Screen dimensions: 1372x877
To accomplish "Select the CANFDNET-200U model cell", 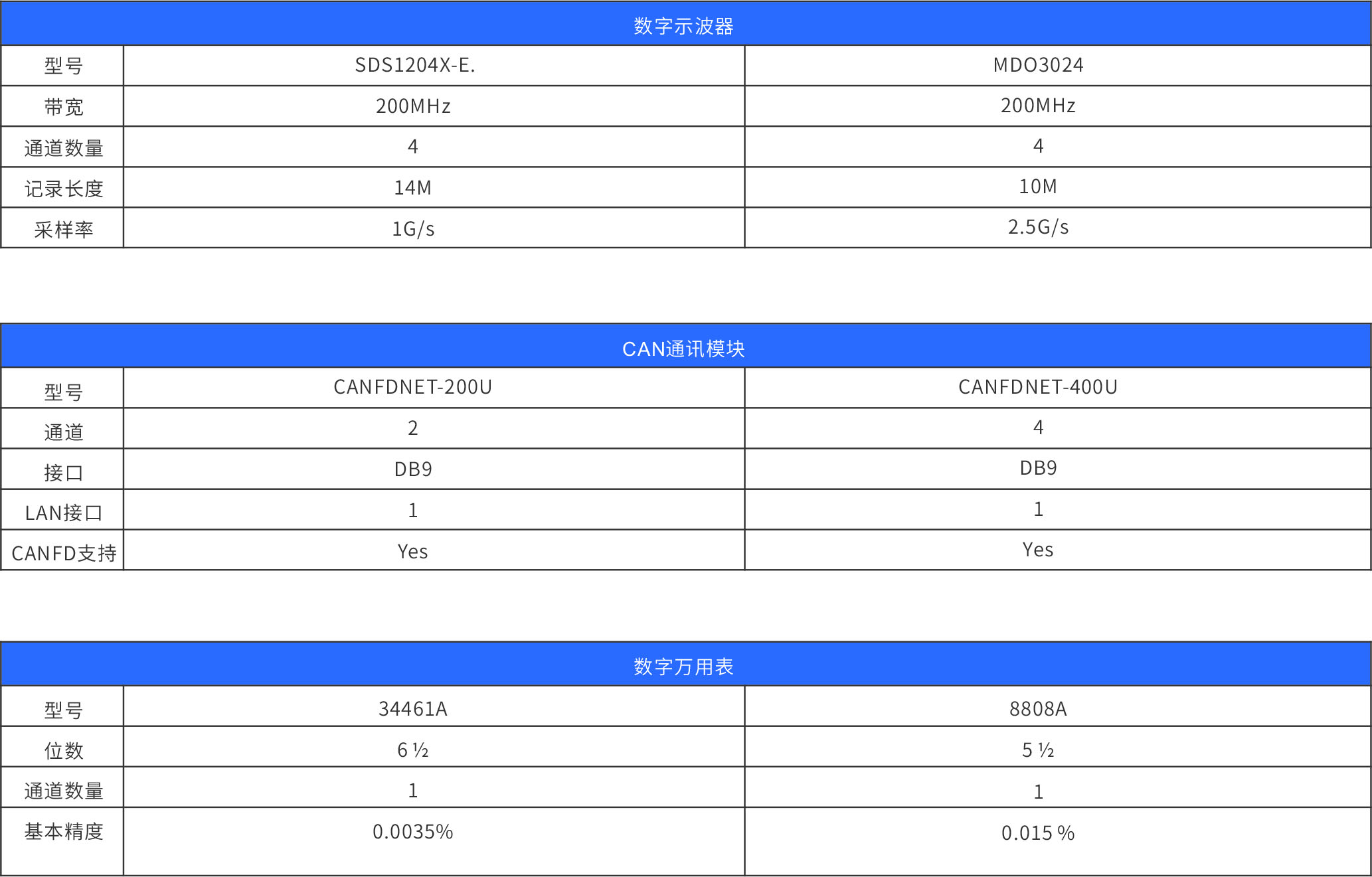I will click(x=413, y=387).
